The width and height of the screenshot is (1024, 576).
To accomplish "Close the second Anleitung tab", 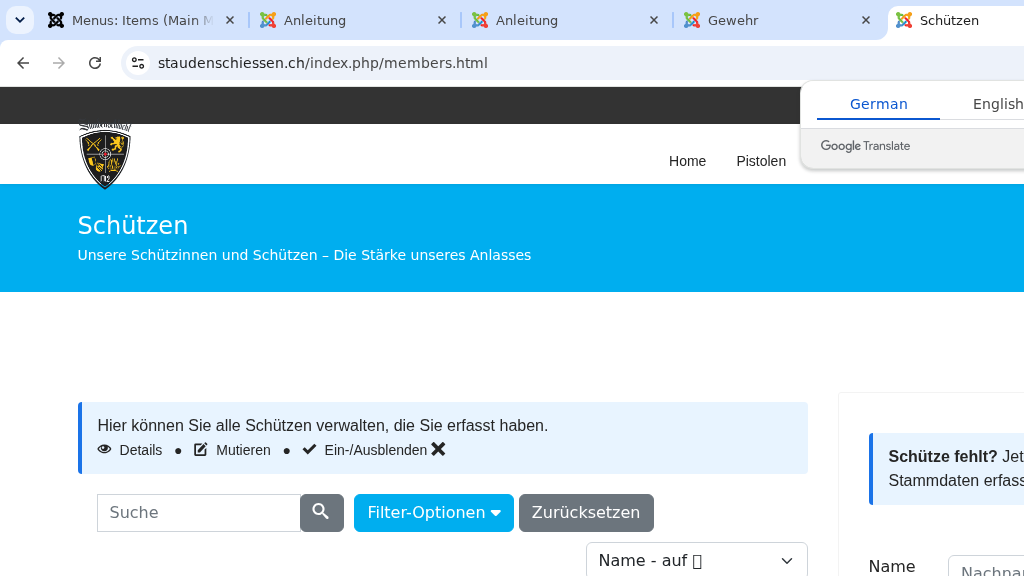I will point(654,20).
